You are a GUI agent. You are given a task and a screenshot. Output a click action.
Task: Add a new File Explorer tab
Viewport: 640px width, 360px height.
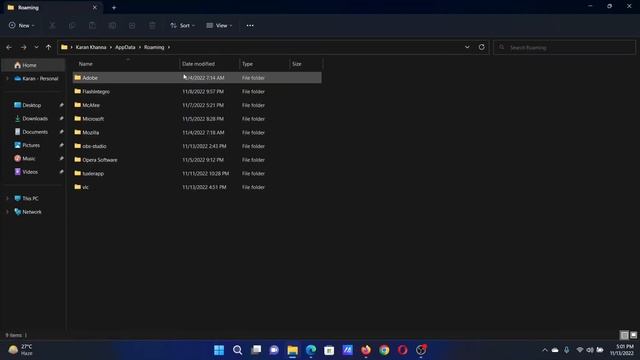(114, 7)
